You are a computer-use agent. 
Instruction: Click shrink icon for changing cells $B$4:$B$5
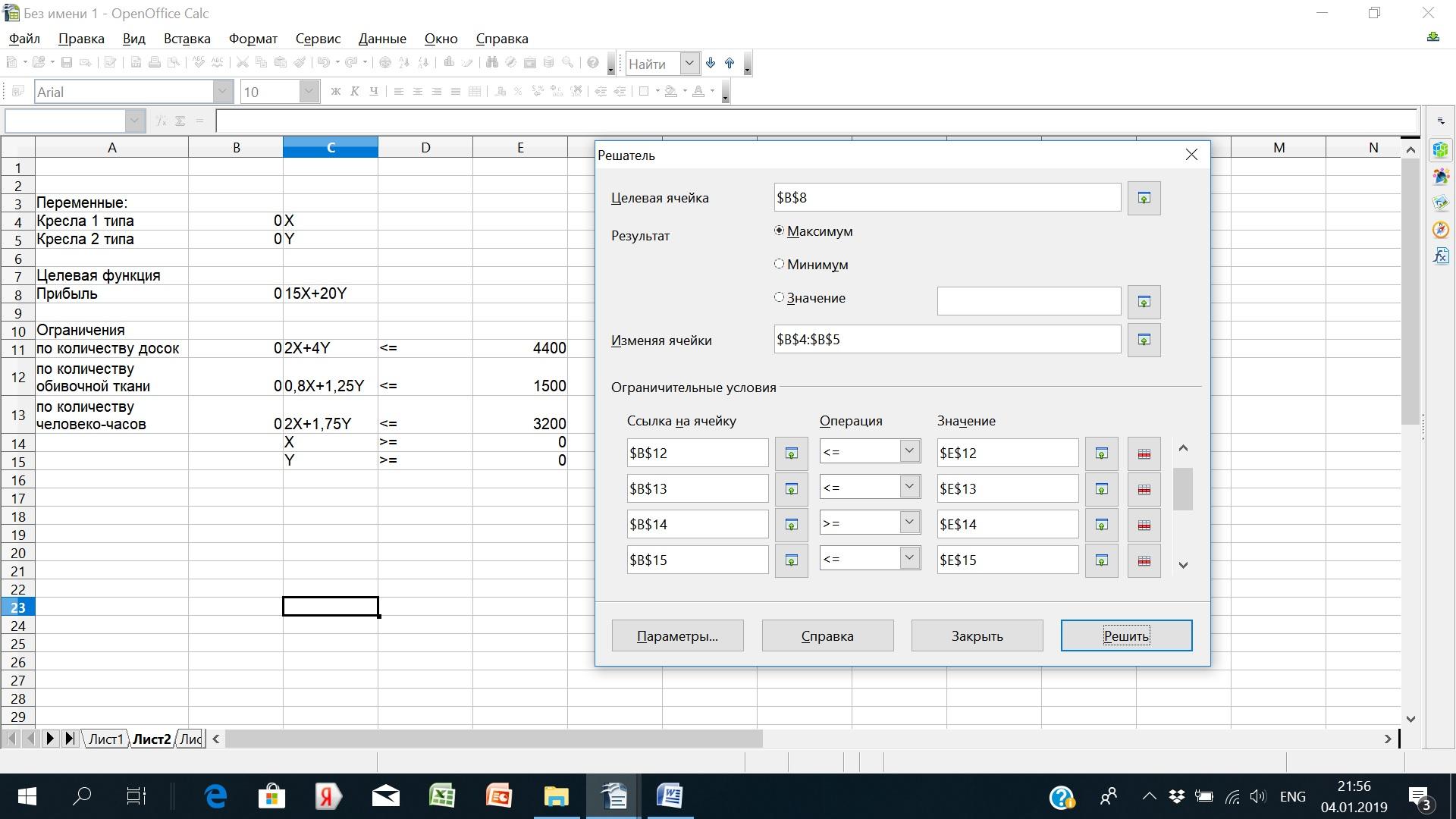(x=1144, y=340)
